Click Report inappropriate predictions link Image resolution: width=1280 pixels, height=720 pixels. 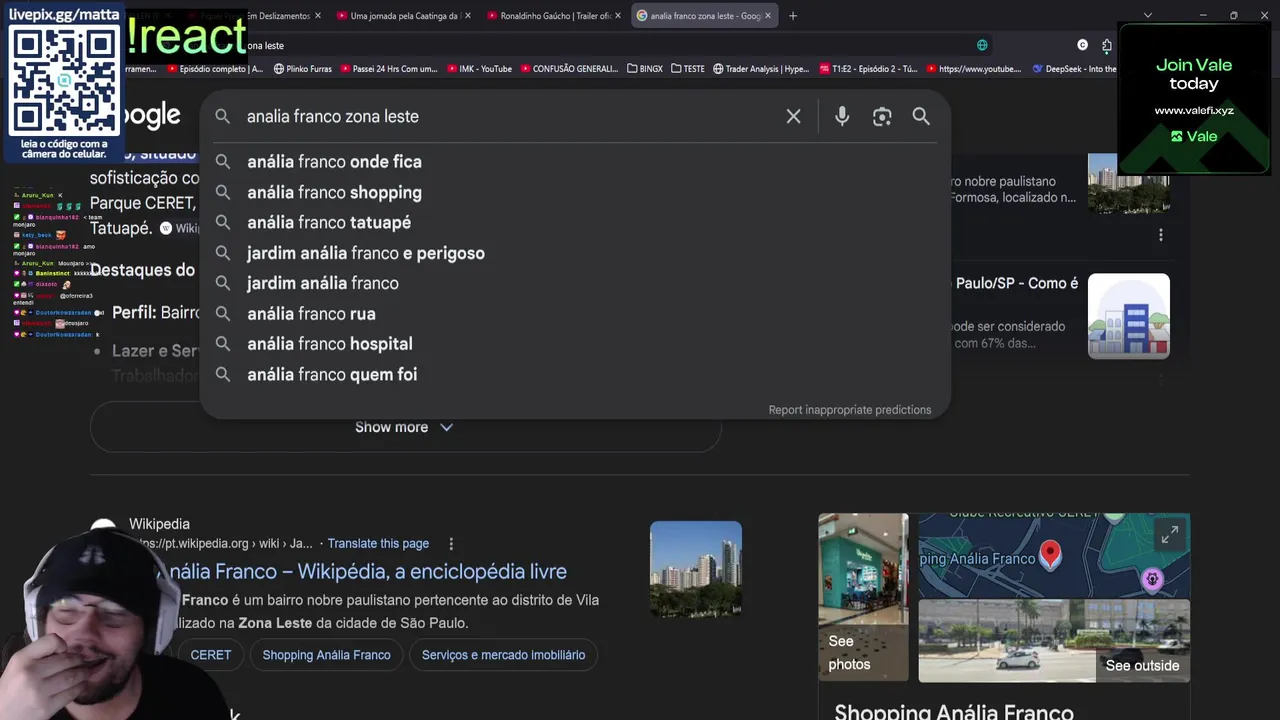click(x=849, y=410)
